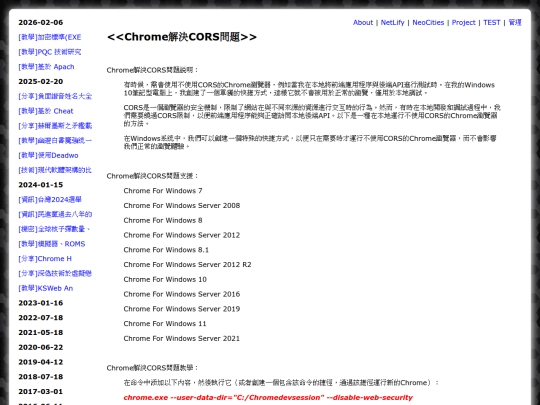The width and height of the screenshot is (540, 405).
Task: Click 'Chrome For Windows Server 2019' entry
Action: [x=182, y=309]
